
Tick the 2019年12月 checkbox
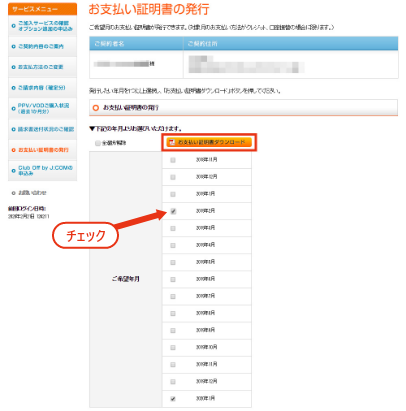coord(173,381)
